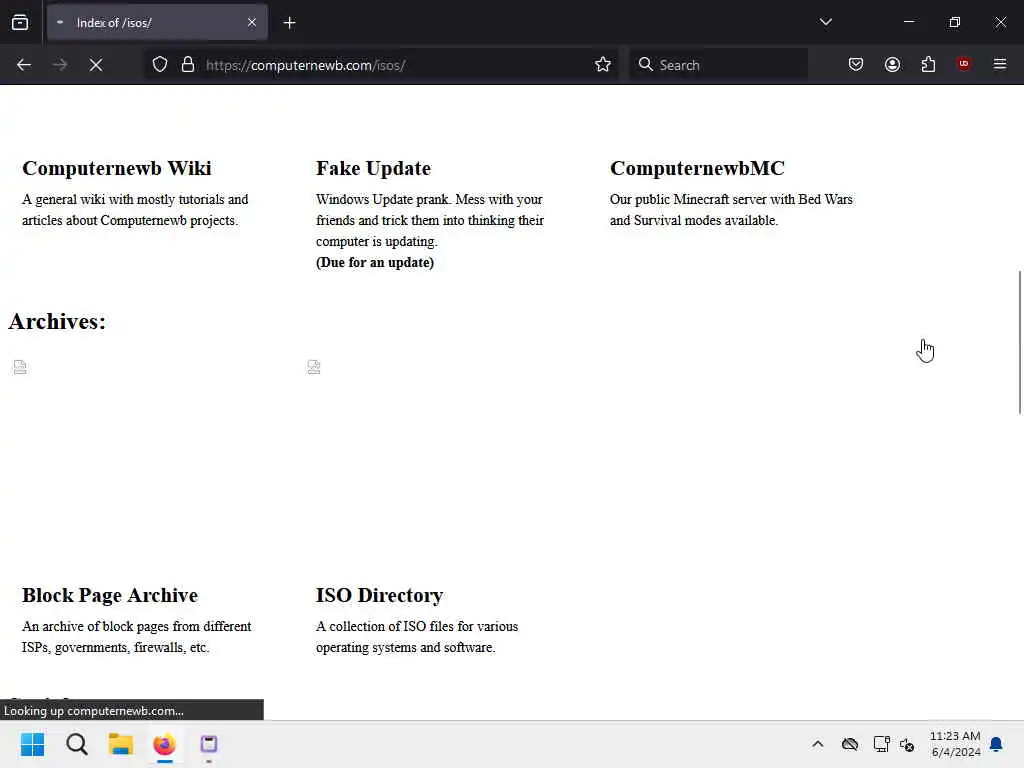The image size is (1024, 768).
Task: Bookmark this page with star icon
Action: [603, 65]
